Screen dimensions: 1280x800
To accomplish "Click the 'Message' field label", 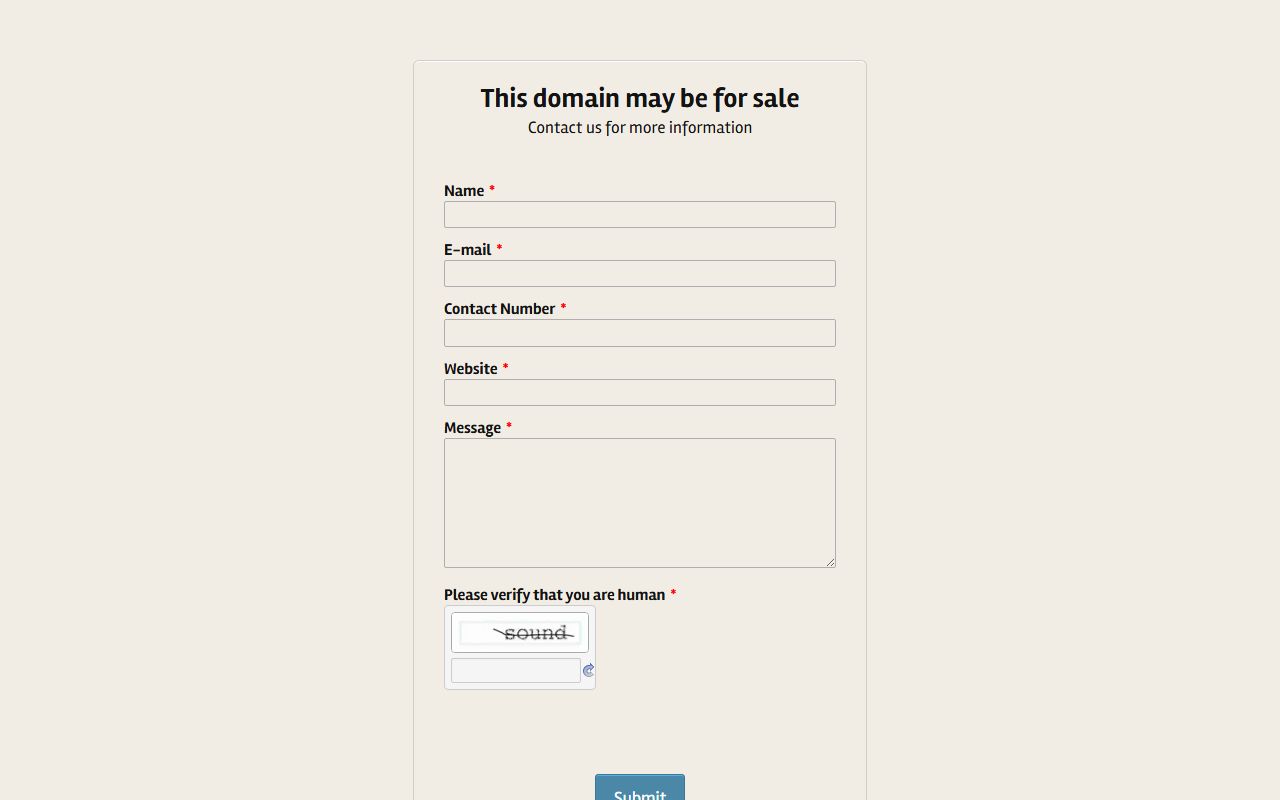I will 472,428.
